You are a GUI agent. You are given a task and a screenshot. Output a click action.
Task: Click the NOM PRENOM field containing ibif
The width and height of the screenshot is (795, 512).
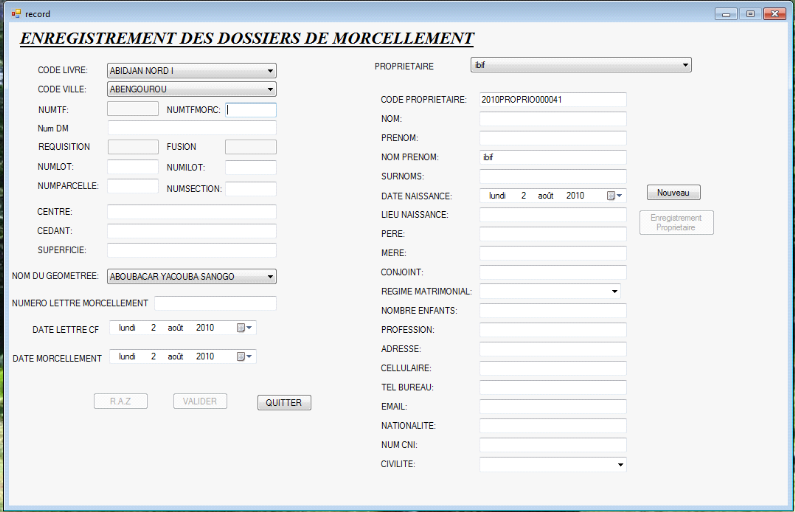tap(553, 157)
